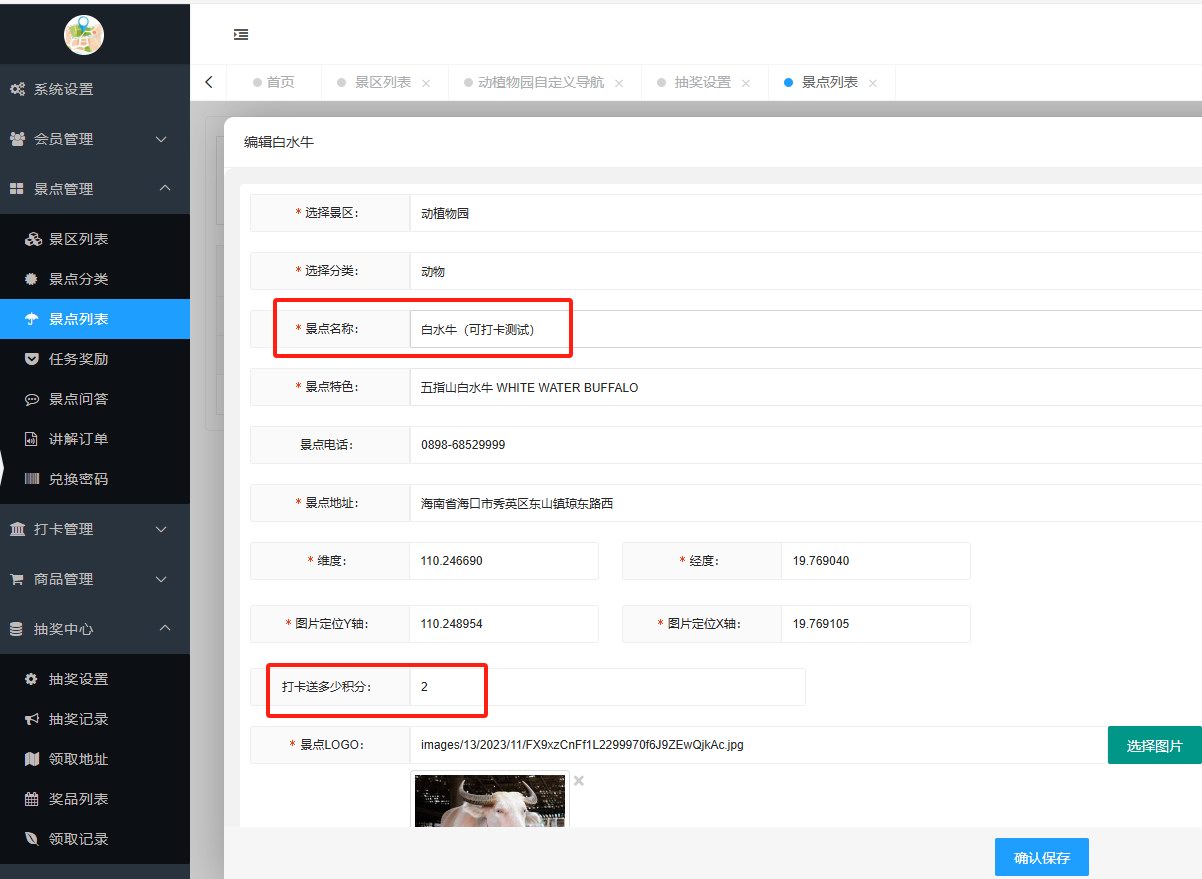
Task: Edit the 维度 field with 110.246690
Action: point(504,561)
